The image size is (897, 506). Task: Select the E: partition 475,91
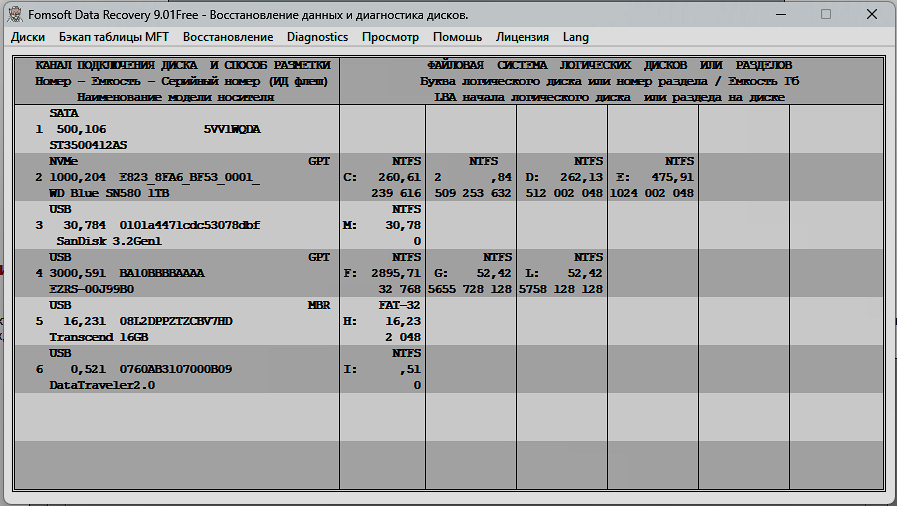(x=653, y=178)
